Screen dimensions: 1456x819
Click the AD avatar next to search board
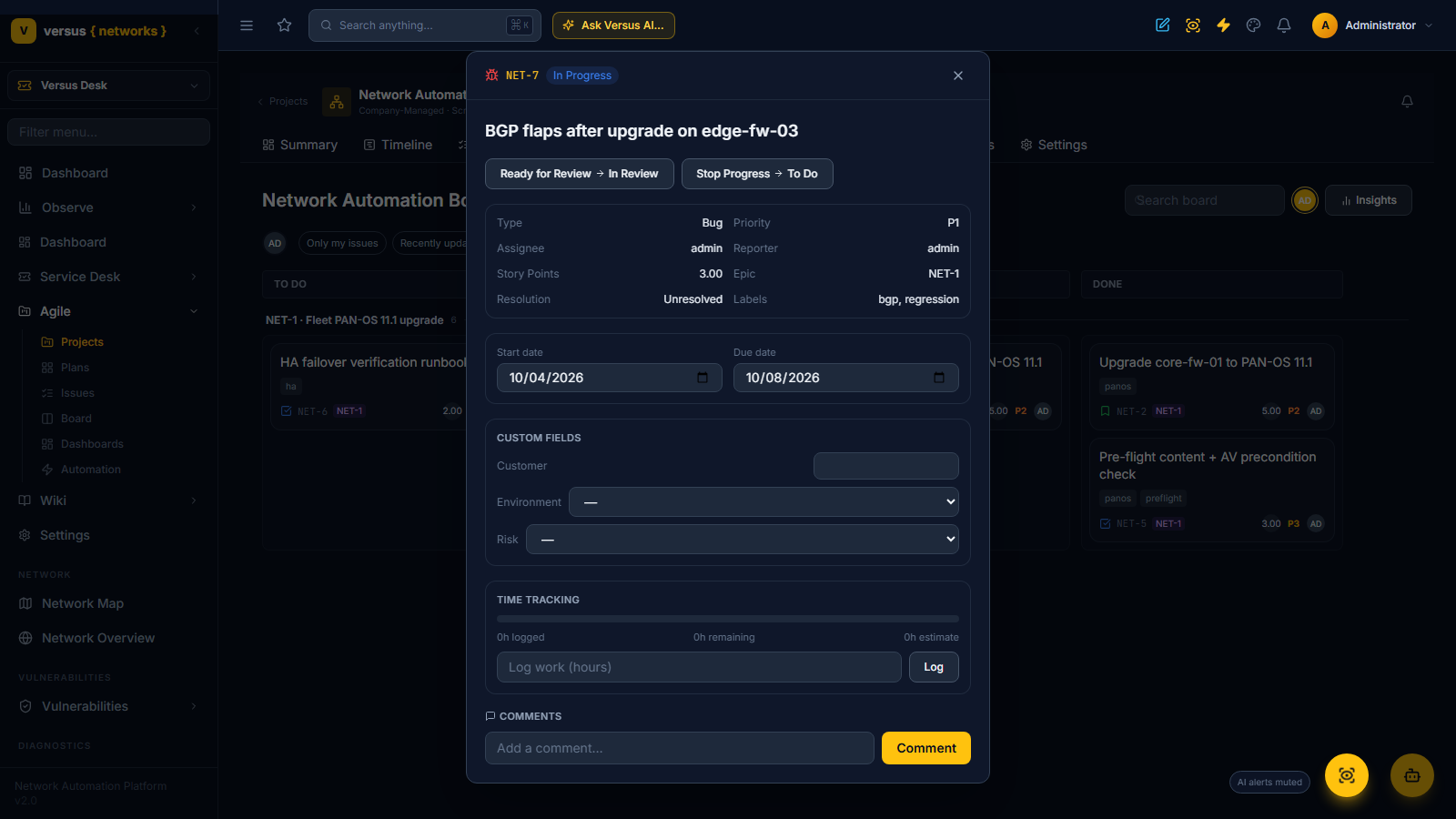[1305, 200]
